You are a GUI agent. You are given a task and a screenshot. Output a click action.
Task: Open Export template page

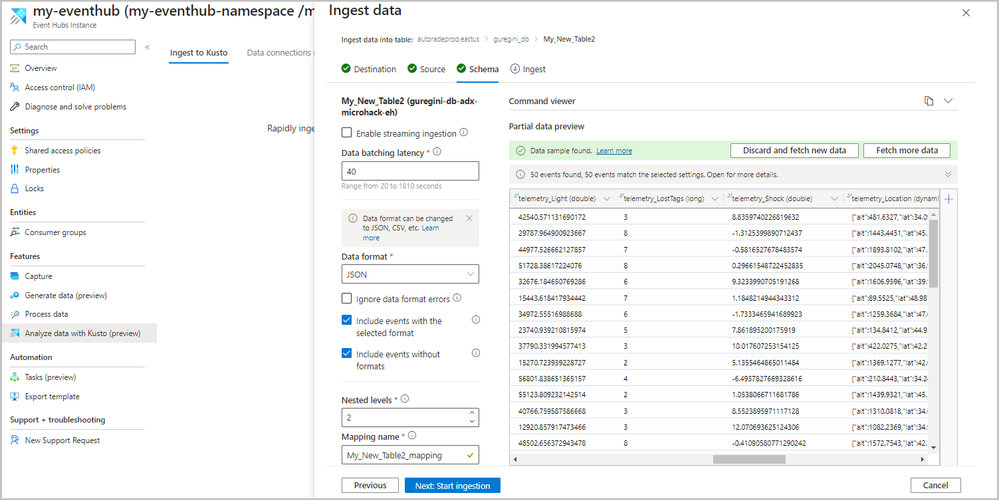(52, 396)
